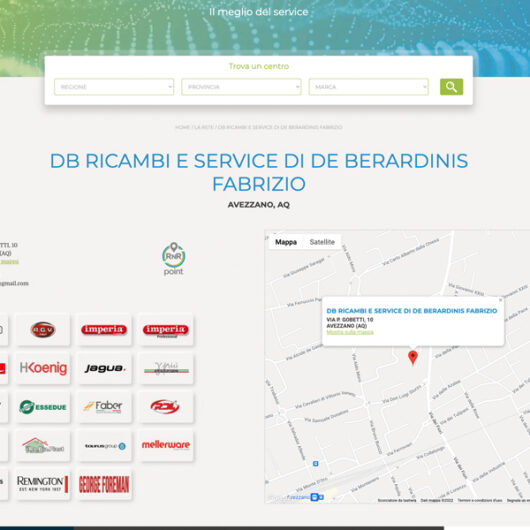
Task: Click the red map location pin
Action: tap(413, 358)
